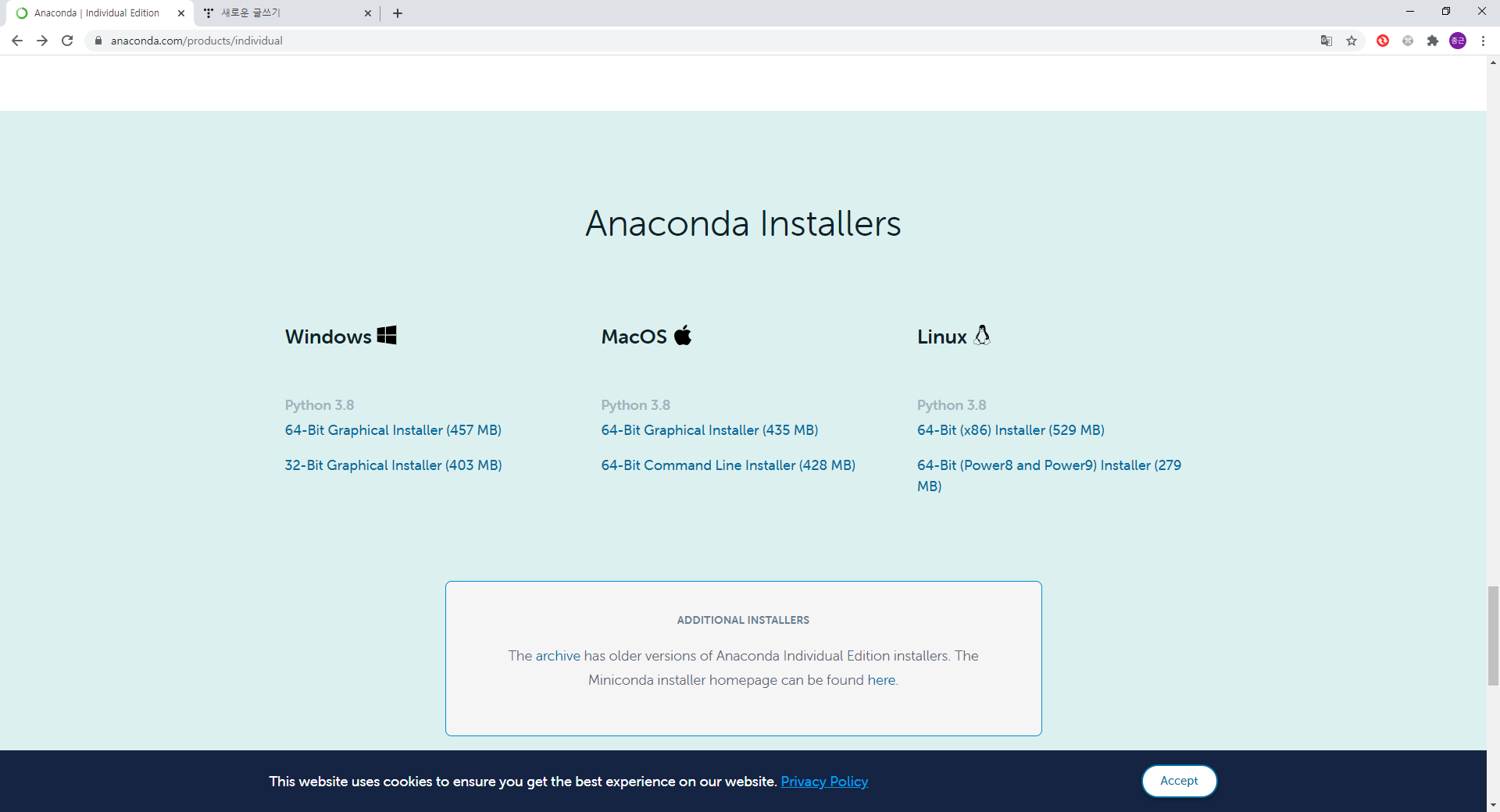Image resolution: width=1500 pixels, height=812 pixels.
Task: Click the vertical scrollbar thumb
Action: pos(1493,636)
